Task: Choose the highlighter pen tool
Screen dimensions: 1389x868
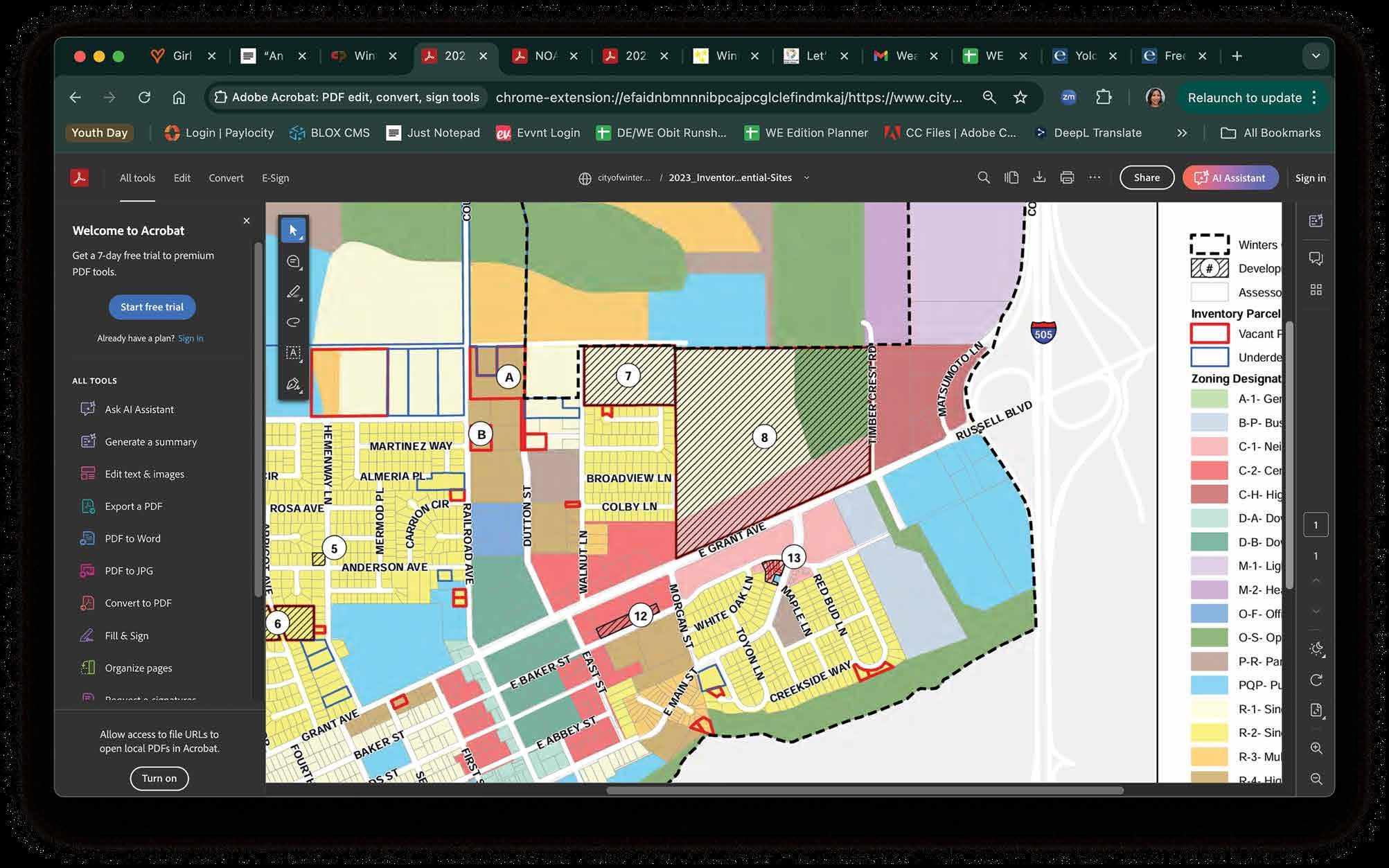Action: (x=293, y=292)
